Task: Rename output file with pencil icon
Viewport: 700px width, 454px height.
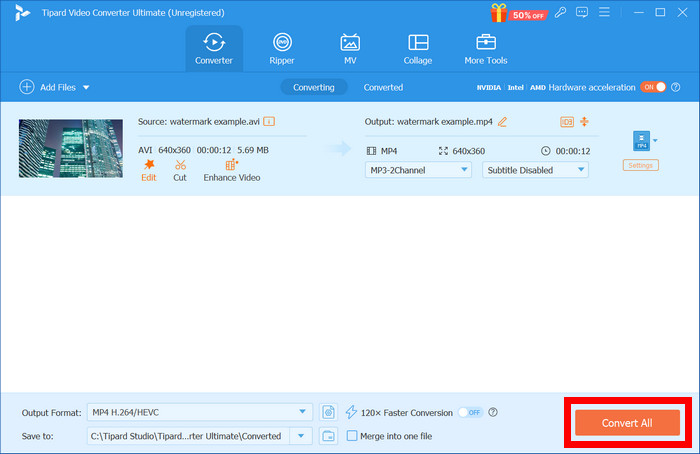Action: click(x=503, y=121)
